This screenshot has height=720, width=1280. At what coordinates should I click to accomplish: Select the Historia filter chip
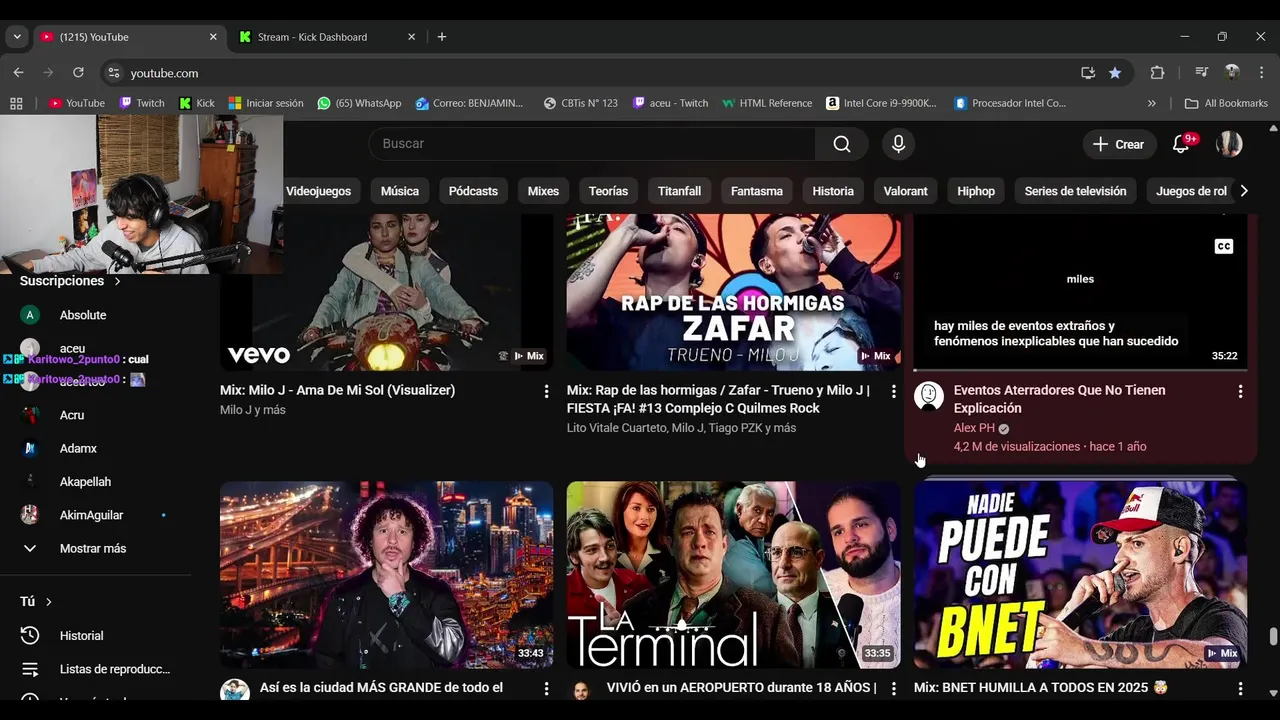833,191
